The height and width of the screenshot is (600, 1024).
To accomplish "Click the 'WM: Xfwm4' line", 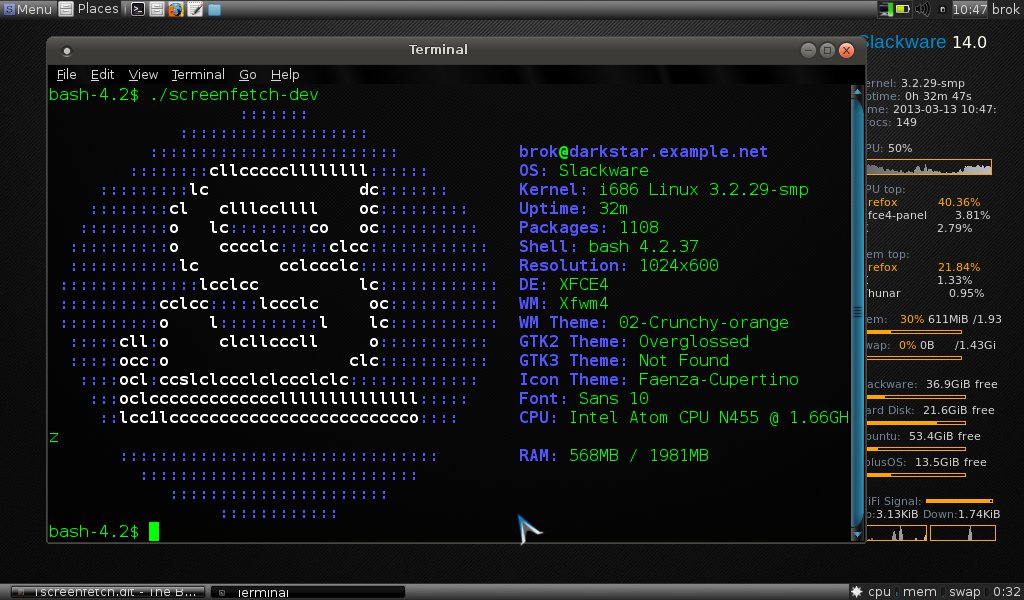I will [564, 303].
